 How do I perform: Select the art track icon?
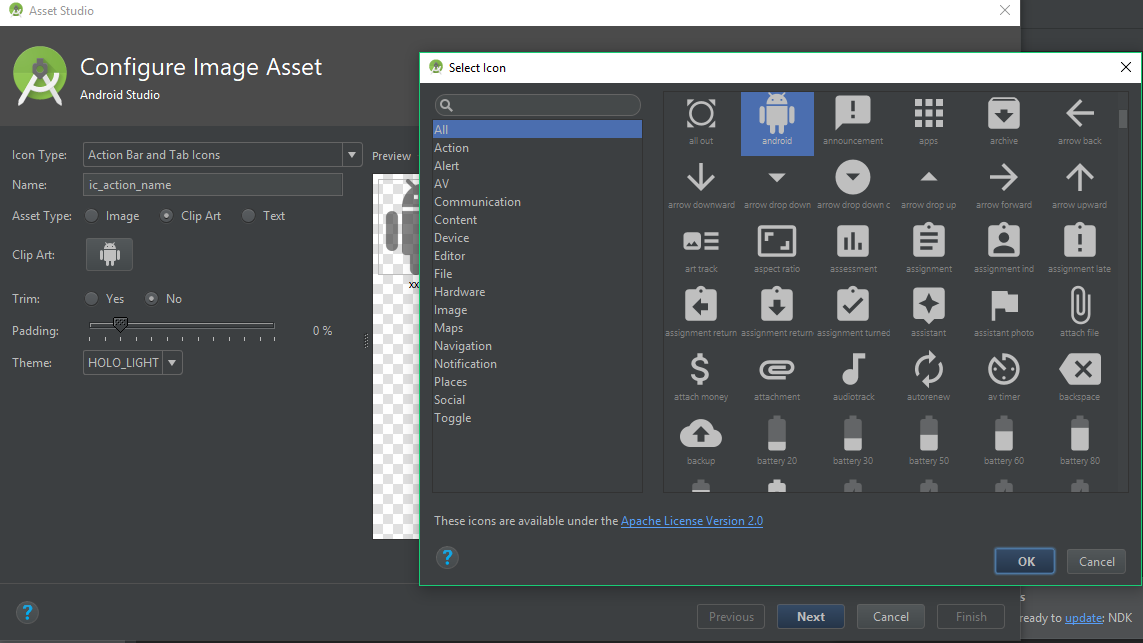pos(701,251)
